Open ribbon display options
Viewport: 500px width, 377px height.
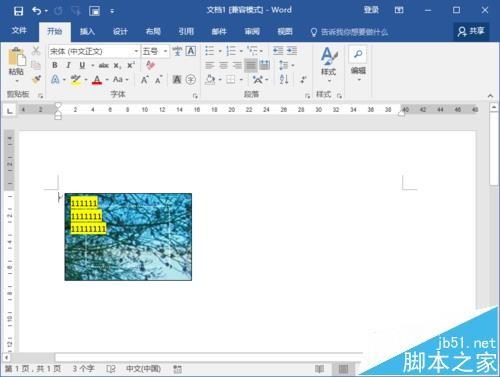coord(399,10)
